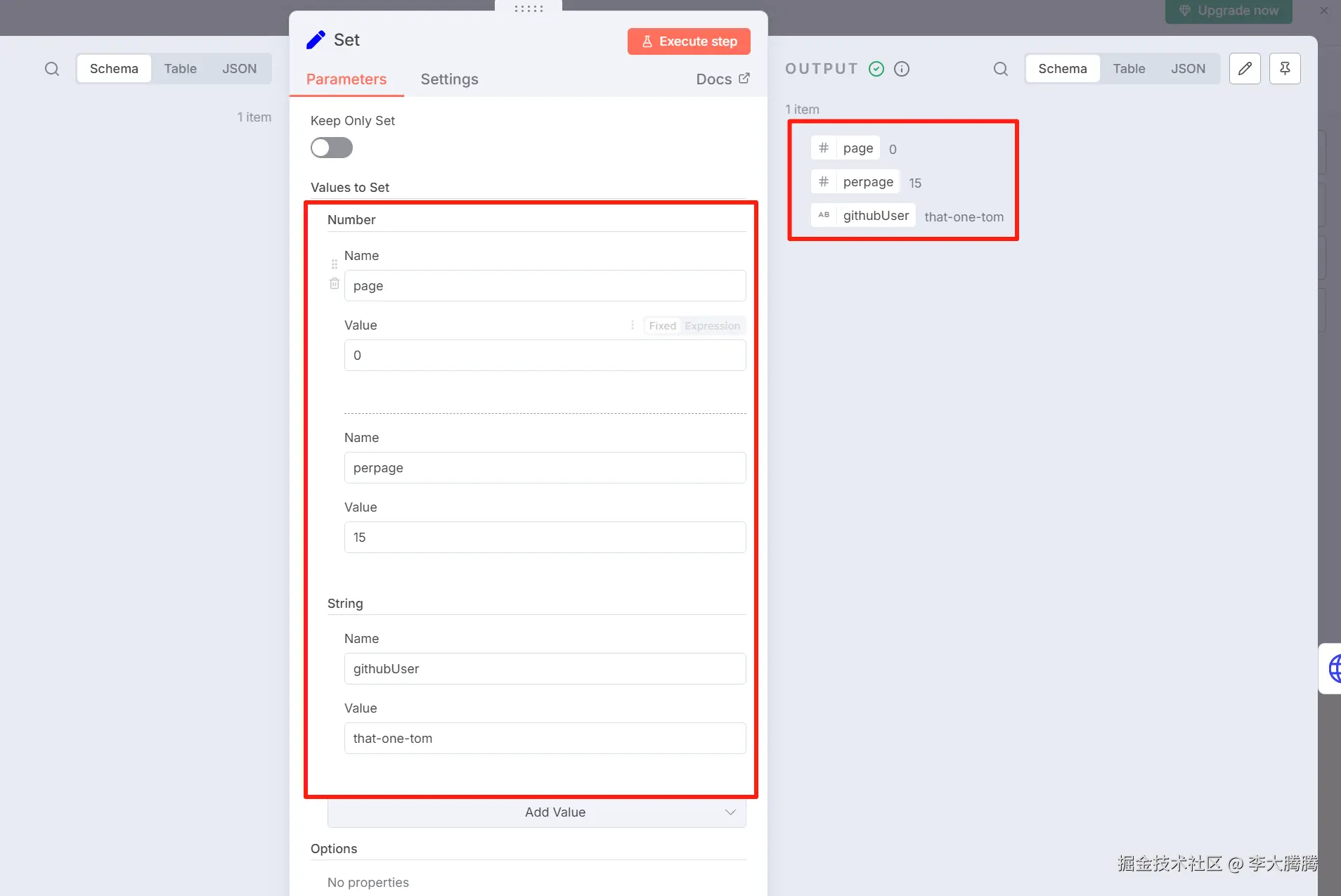Pin the output data
The width and height of the screenshot is (1341, 896).
(1285, 69)
